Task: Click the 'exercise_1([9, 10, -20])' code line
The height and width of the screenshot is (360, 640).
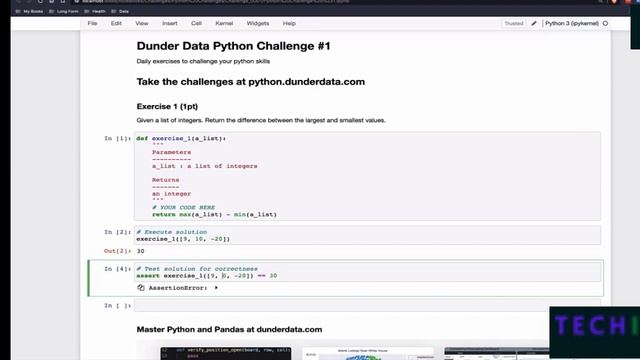Action: coord(183,239)
